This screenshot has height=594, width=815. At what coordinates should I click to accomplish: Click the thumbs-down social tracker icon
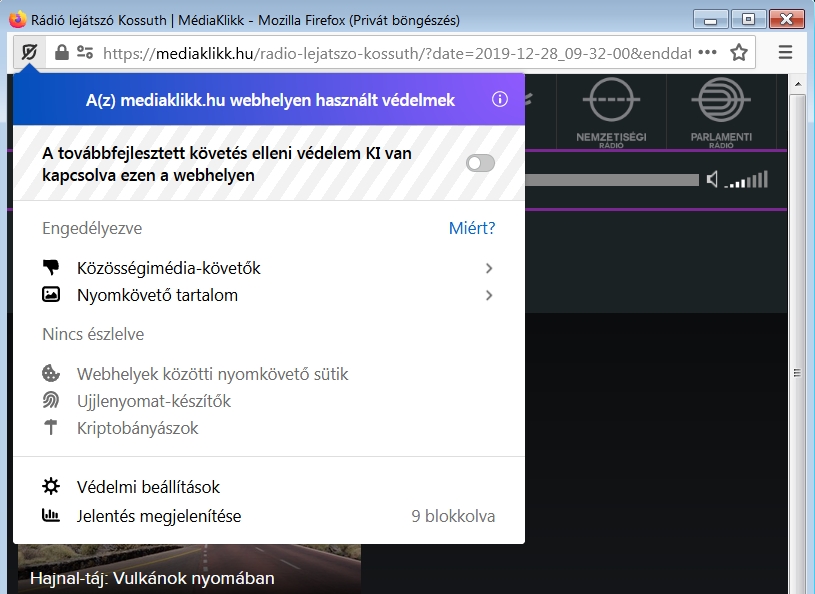[51, 268]
